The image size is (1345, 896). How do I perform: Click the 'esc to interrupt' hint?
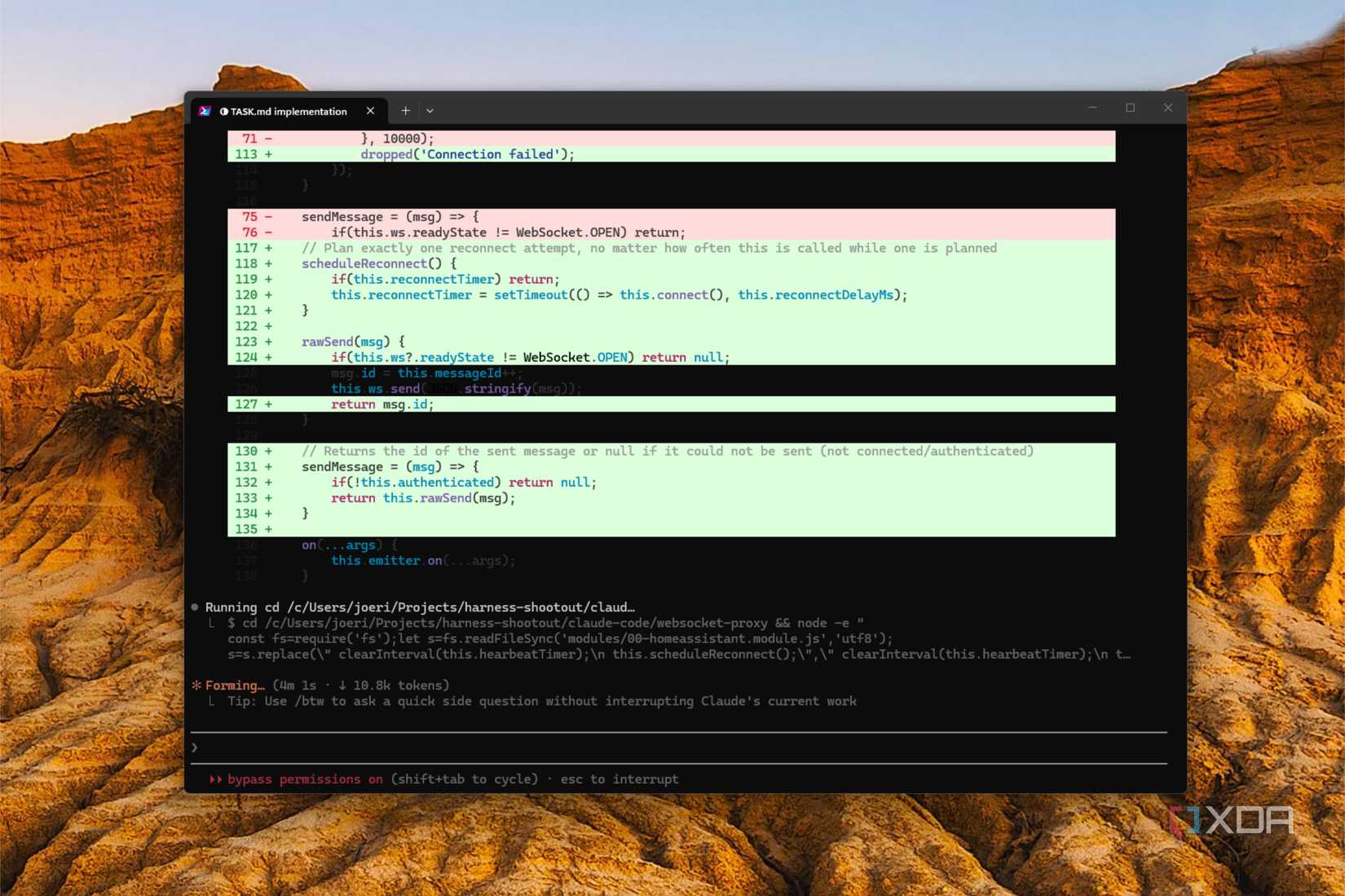point(620,779)
